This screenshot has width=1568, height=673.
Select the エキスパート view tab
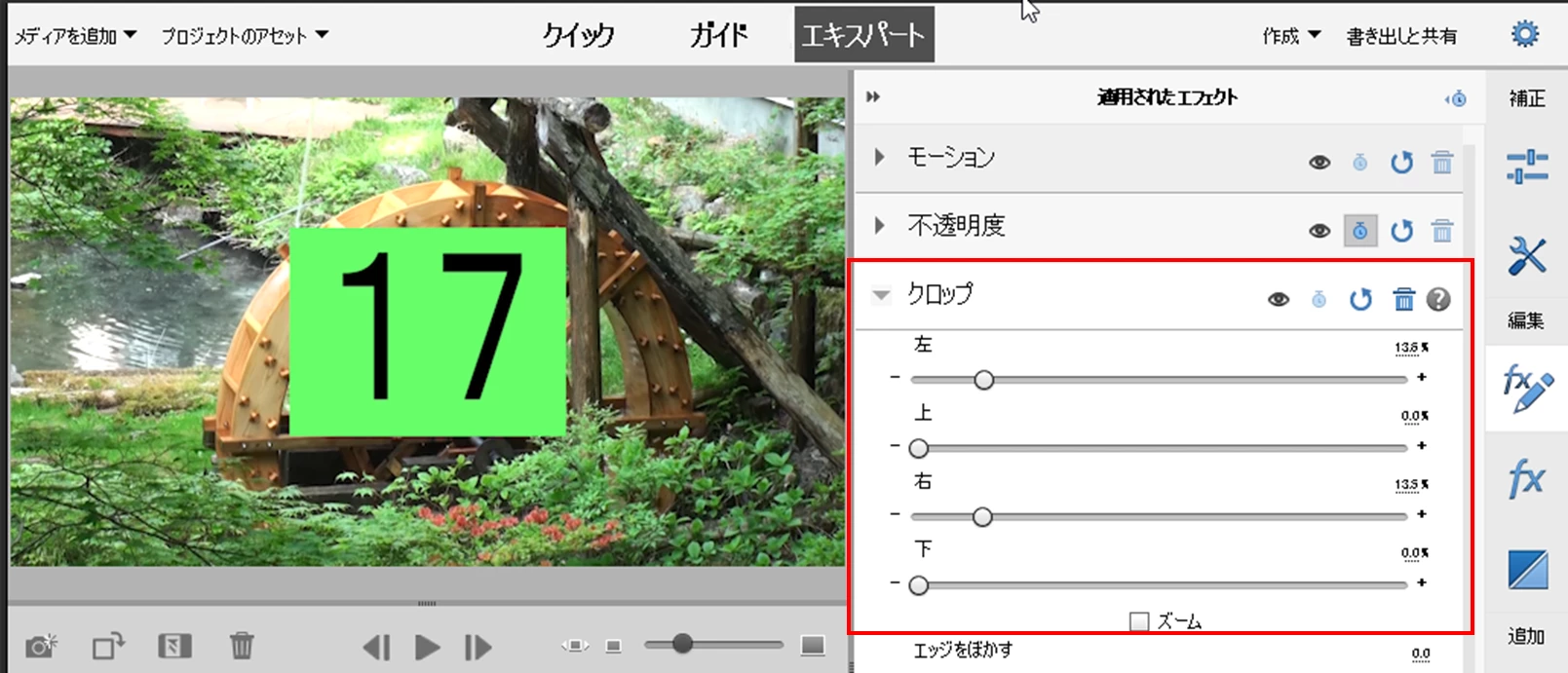pyautogui.click(x=863, y=34)
